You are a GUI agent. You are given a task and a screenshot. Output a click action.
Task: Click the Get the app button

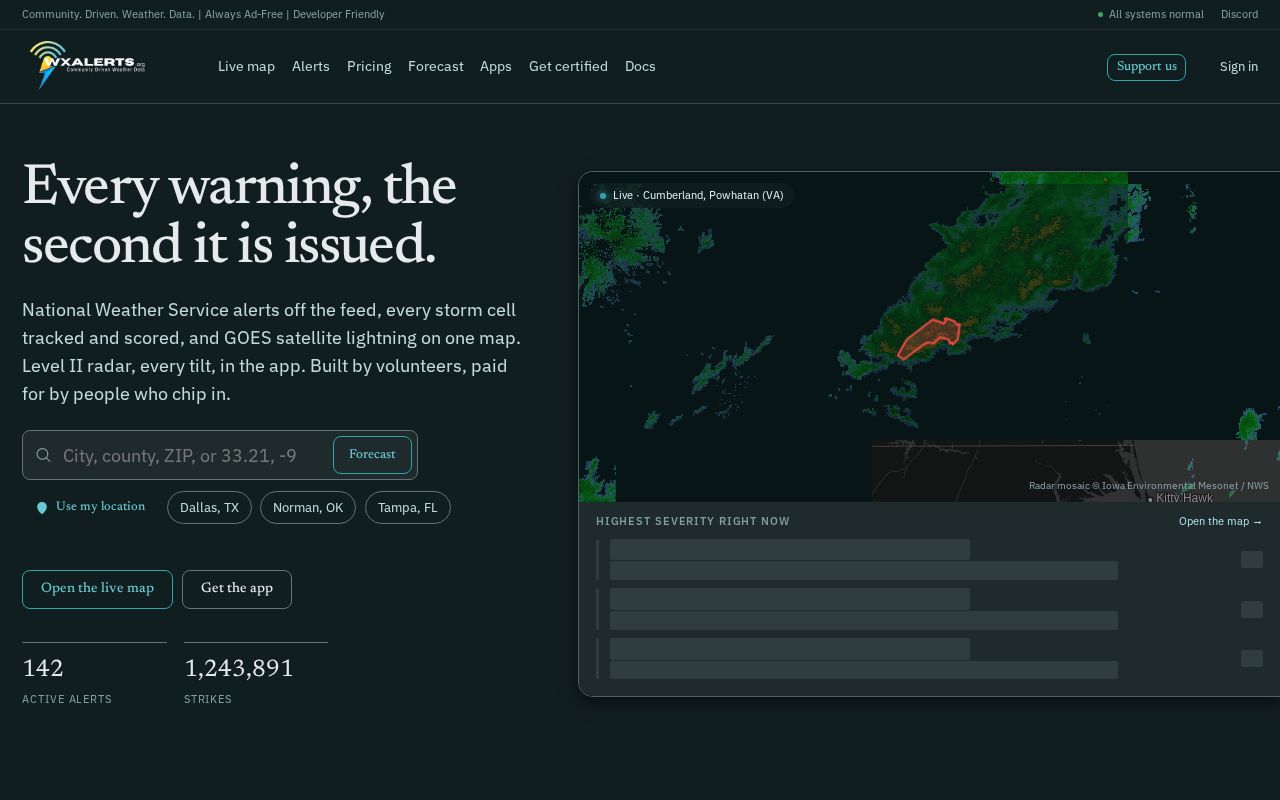(237, 589)
